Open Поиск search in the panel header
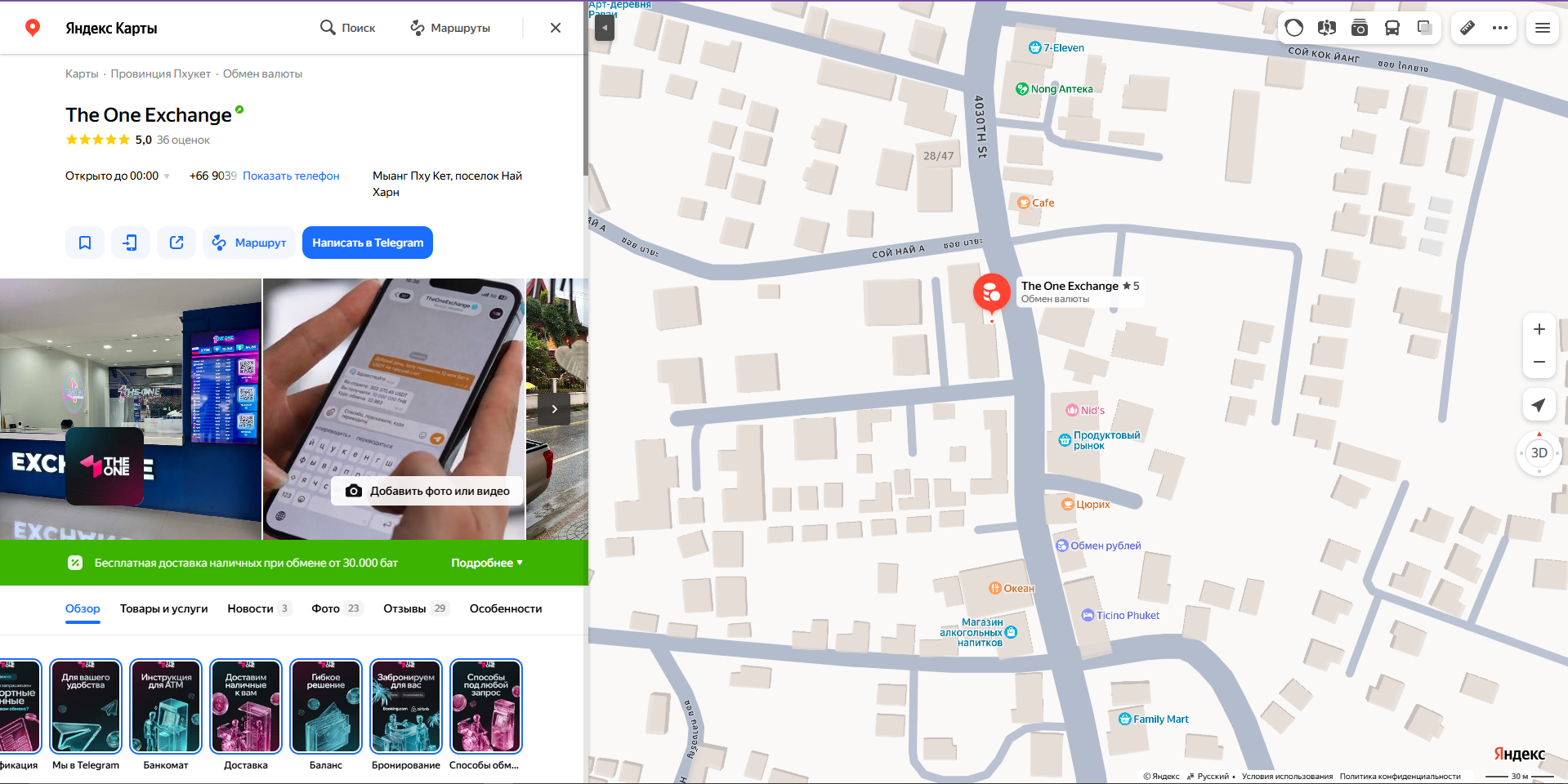Image resolution: width=1568 pixels, height=784 pixels. (348, 28)
